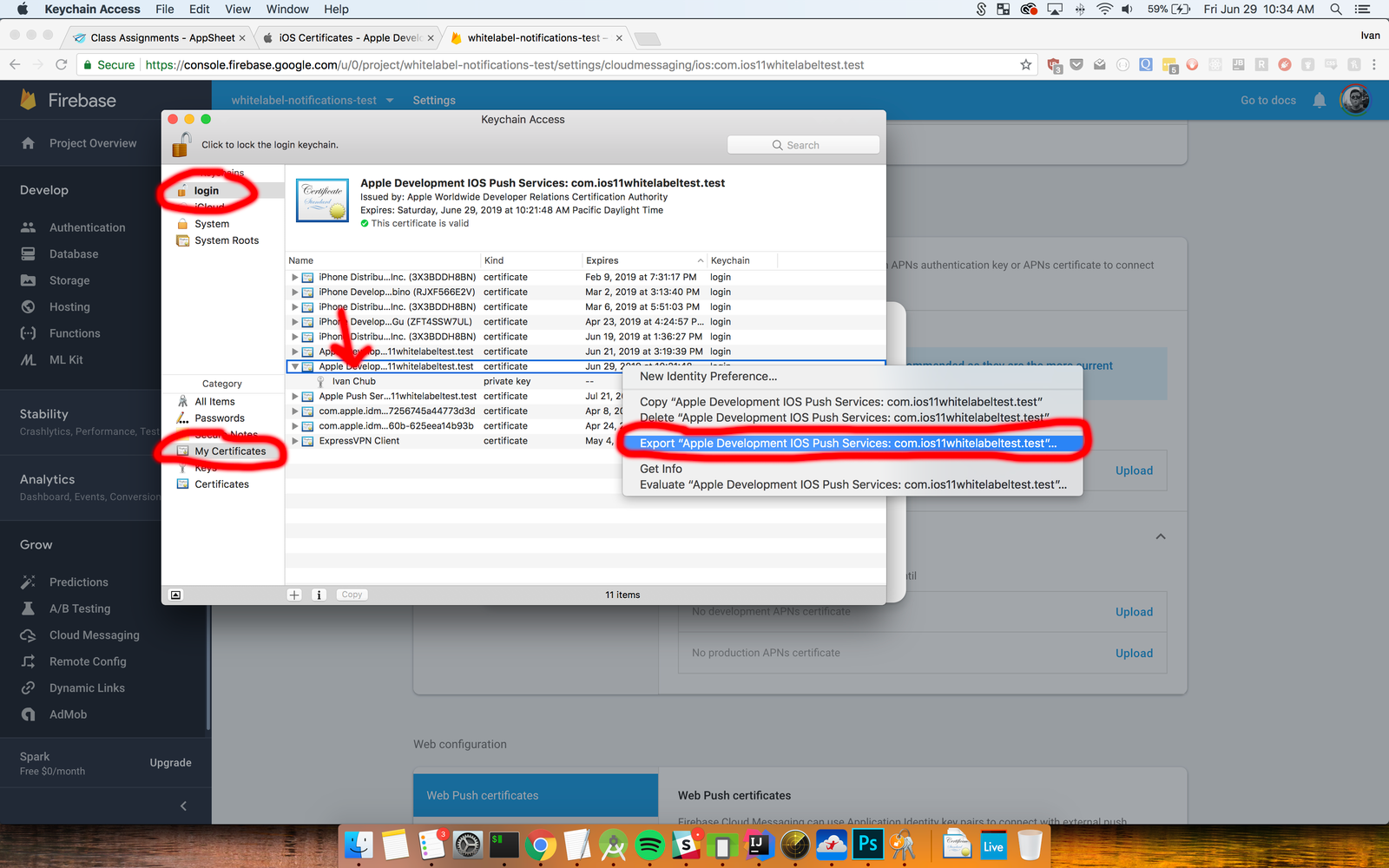The width and height of the screenshot is (1389, 868).
Task: Click the Pocket extension icon in Chrome
Action: [x=1076, y=64]
